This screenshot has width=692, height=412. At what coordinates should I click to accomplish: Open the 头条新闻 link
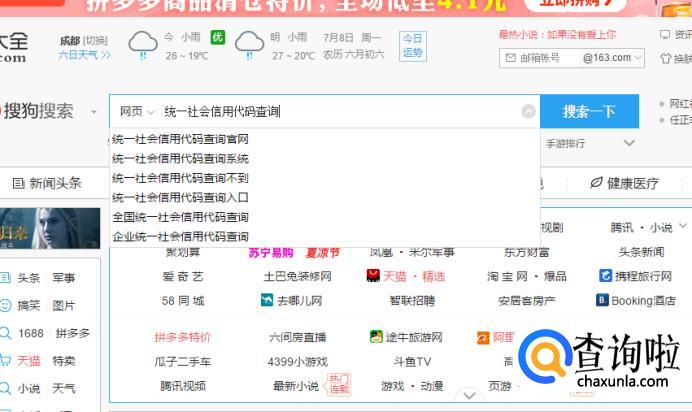pos(641,252)
